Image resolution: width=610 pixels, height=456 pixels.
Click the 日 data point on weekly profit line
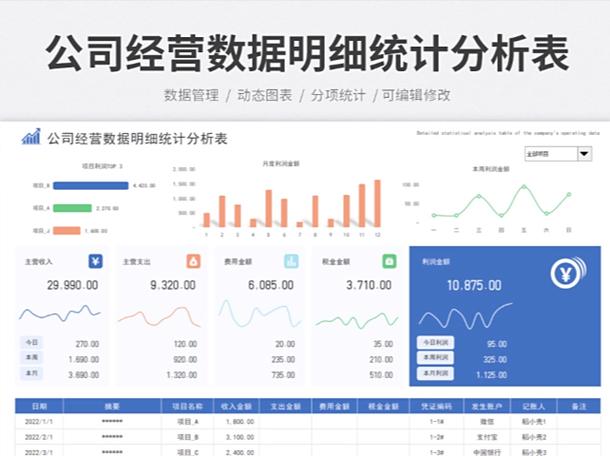tap(569, 194)
